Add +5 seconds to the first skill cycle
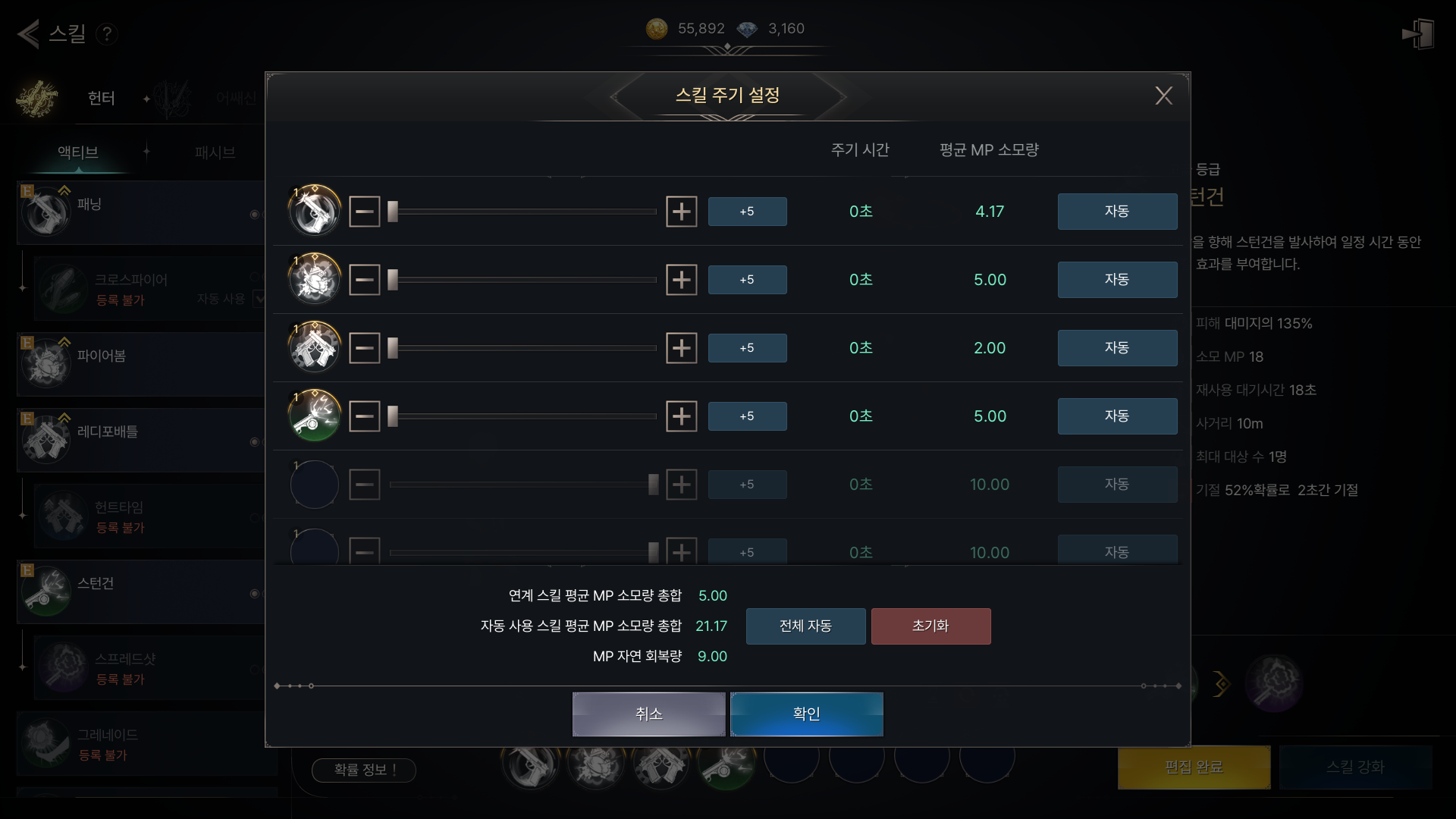 click(747, 212)
